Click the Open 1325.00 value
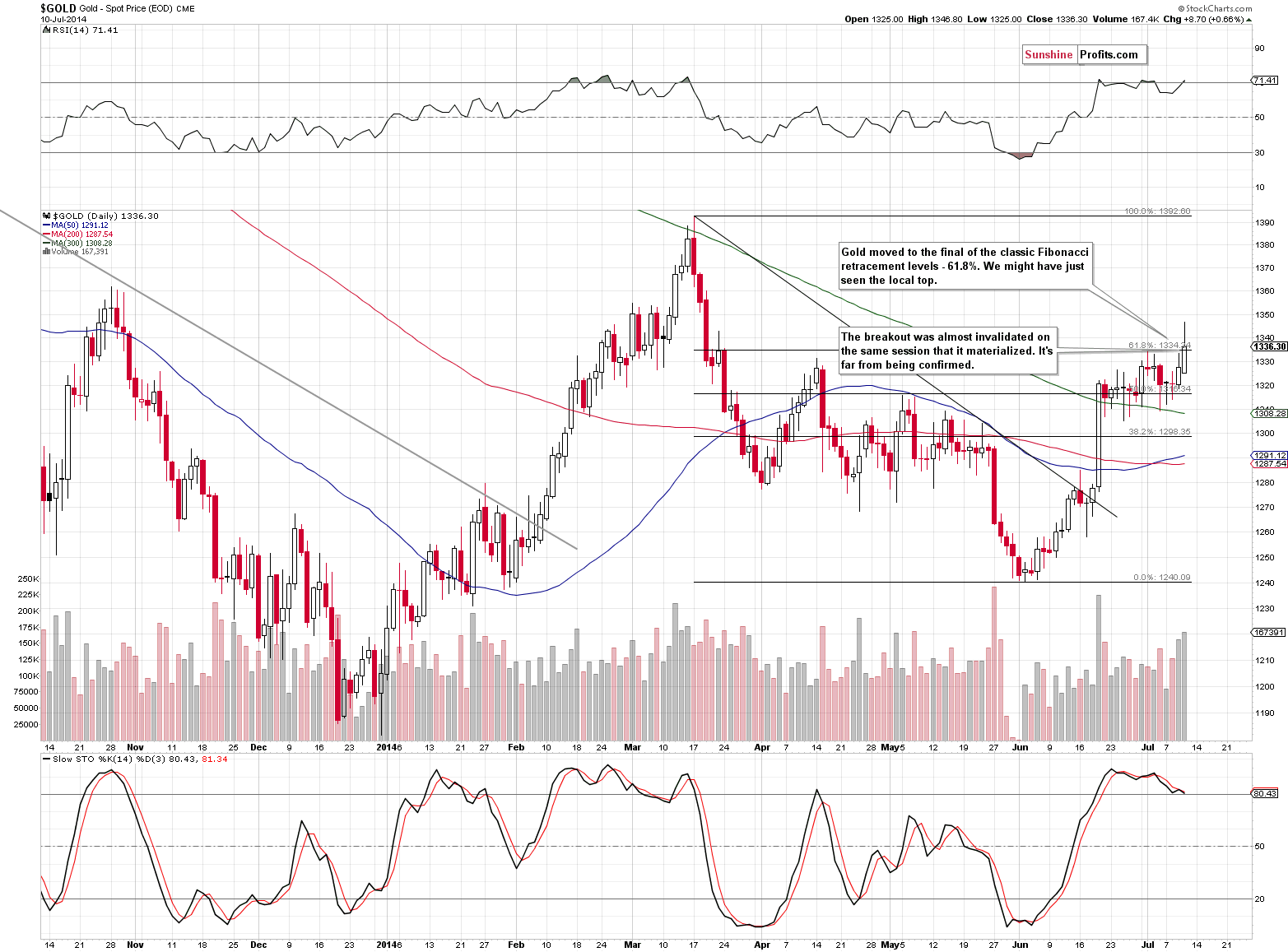This screenshot has width=1288, height=952. (873, 19)
